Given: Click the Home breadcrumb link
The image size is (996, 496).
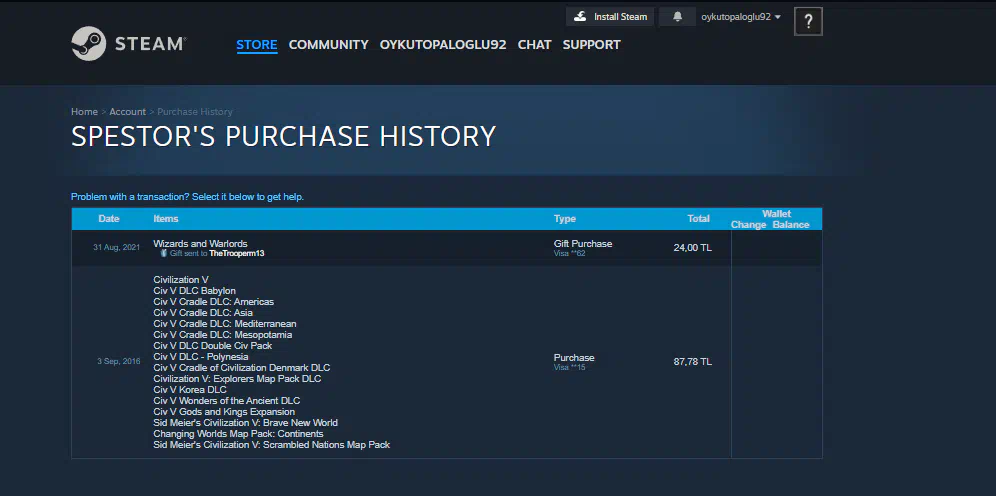Looking at the screenshot, I should pos(84,112).
